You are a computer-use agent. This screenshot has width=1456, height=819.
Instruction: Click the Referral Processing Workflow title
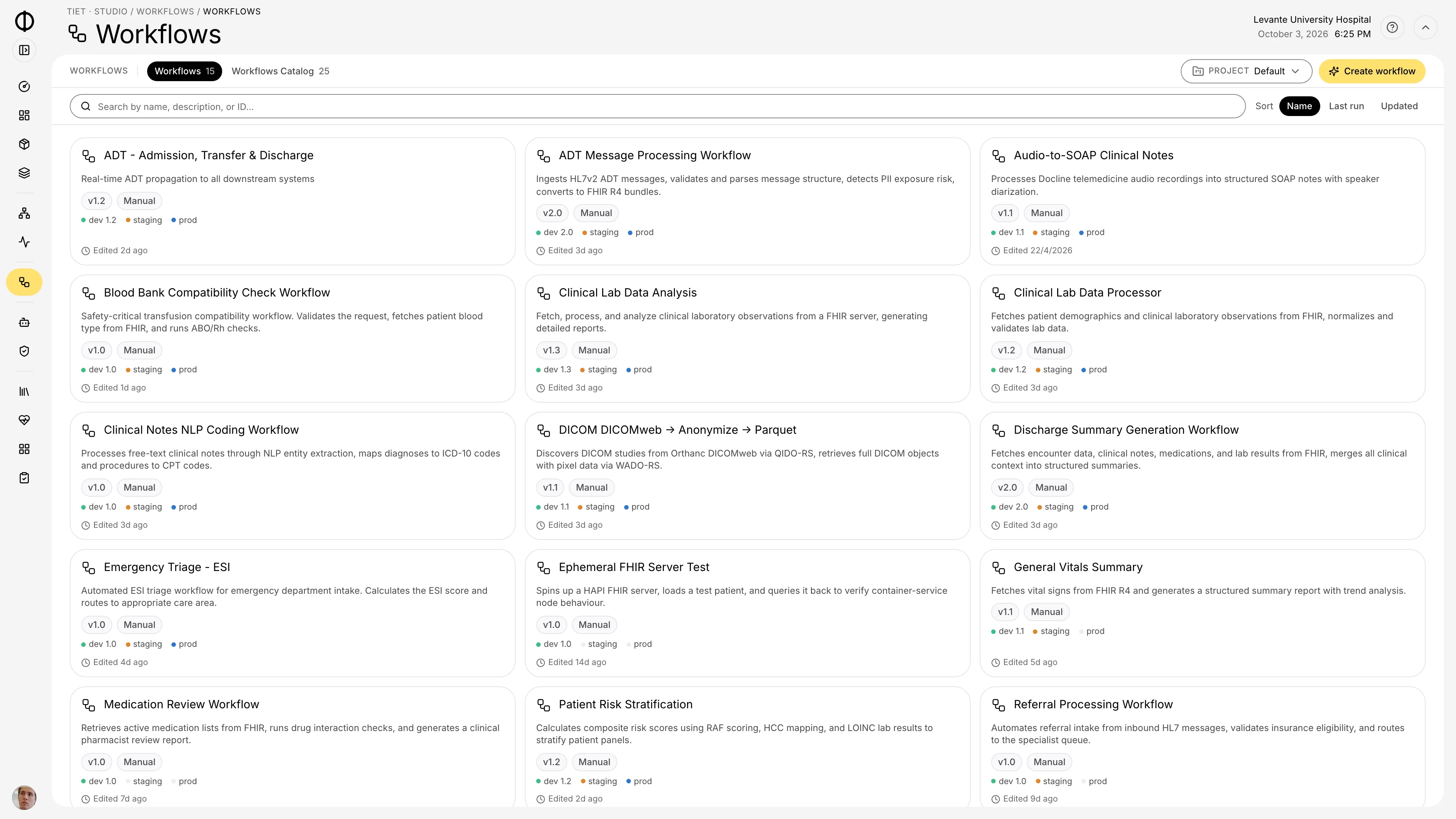1093,705
